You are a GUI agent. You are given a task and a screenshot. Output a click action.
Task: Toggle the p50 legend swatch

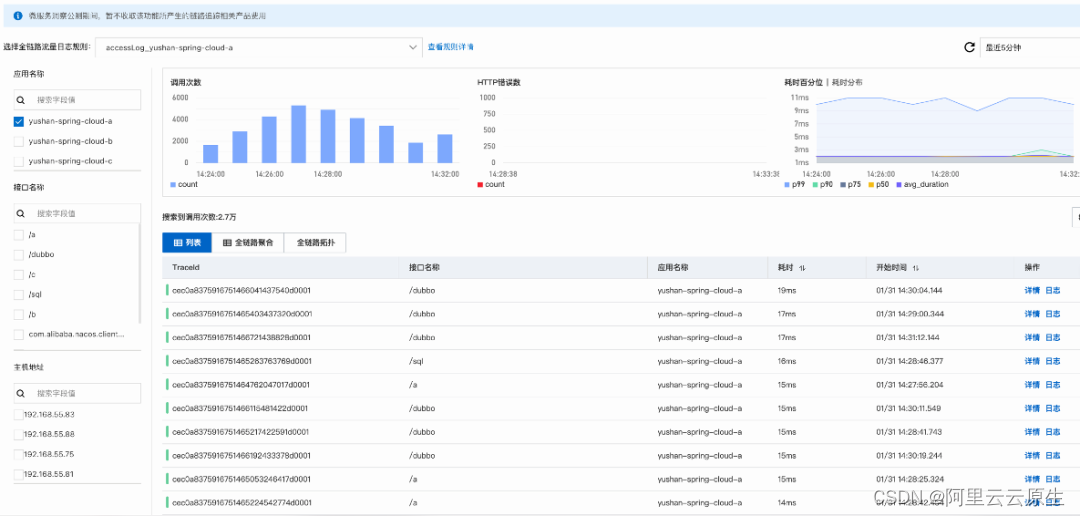coord(871,185)
